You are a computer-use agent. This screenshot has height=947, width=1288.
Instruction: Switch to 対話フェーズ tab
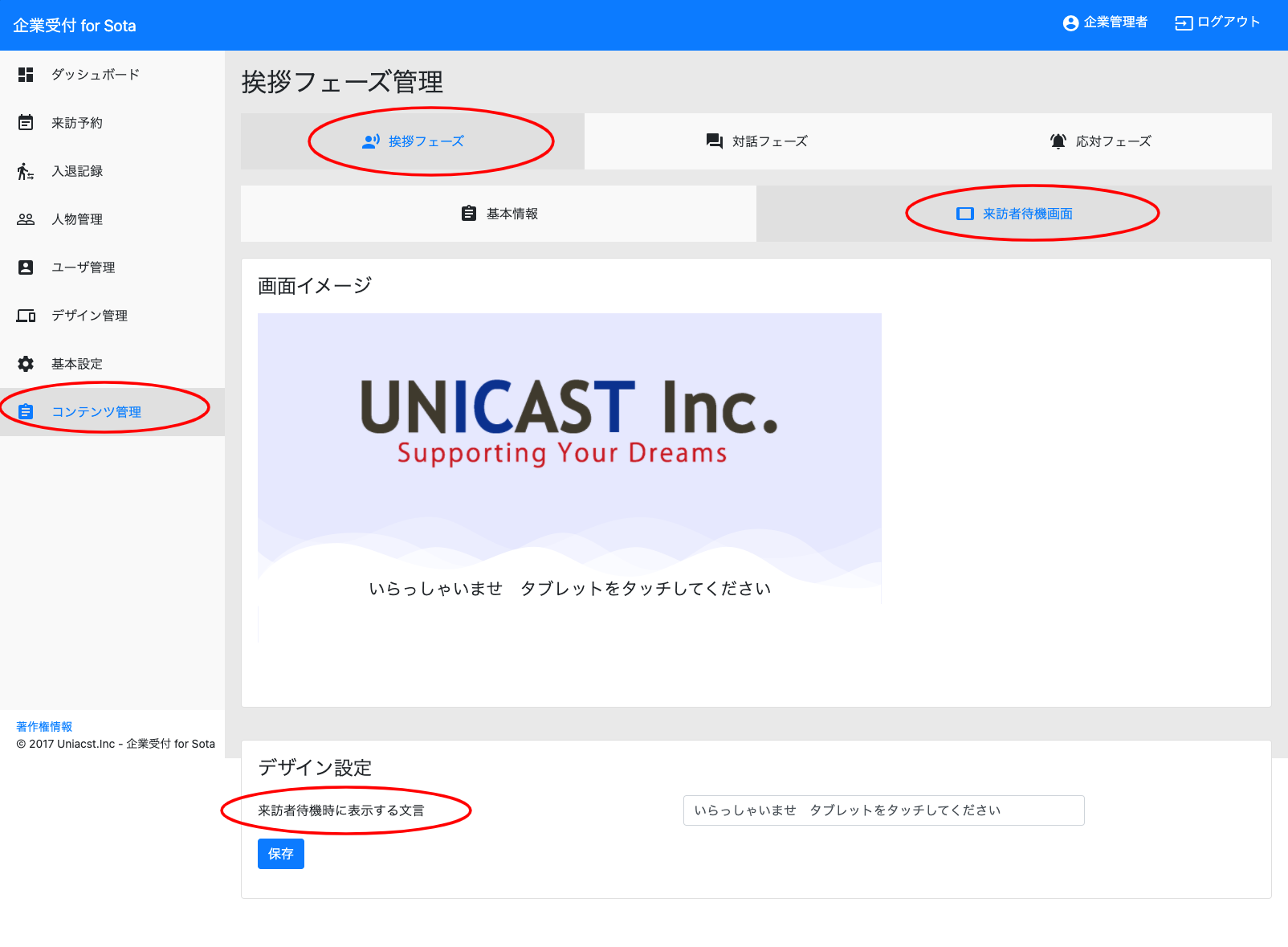(x=756, y=141)
